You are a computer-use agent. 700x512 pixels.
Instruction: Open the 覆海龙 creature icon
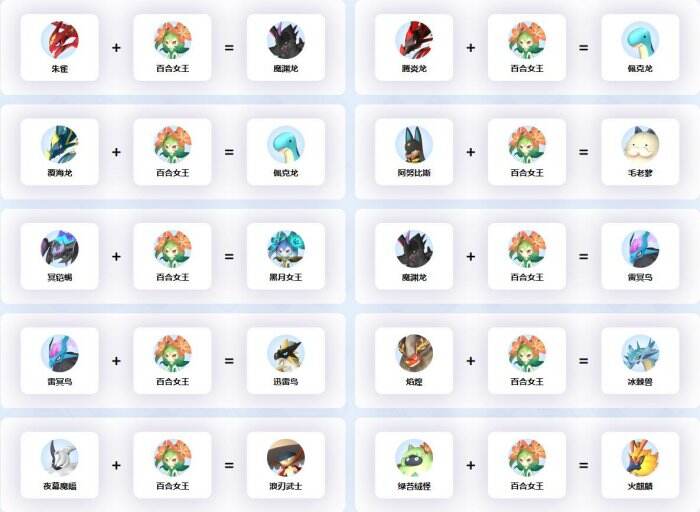click(x=60, y=144)
